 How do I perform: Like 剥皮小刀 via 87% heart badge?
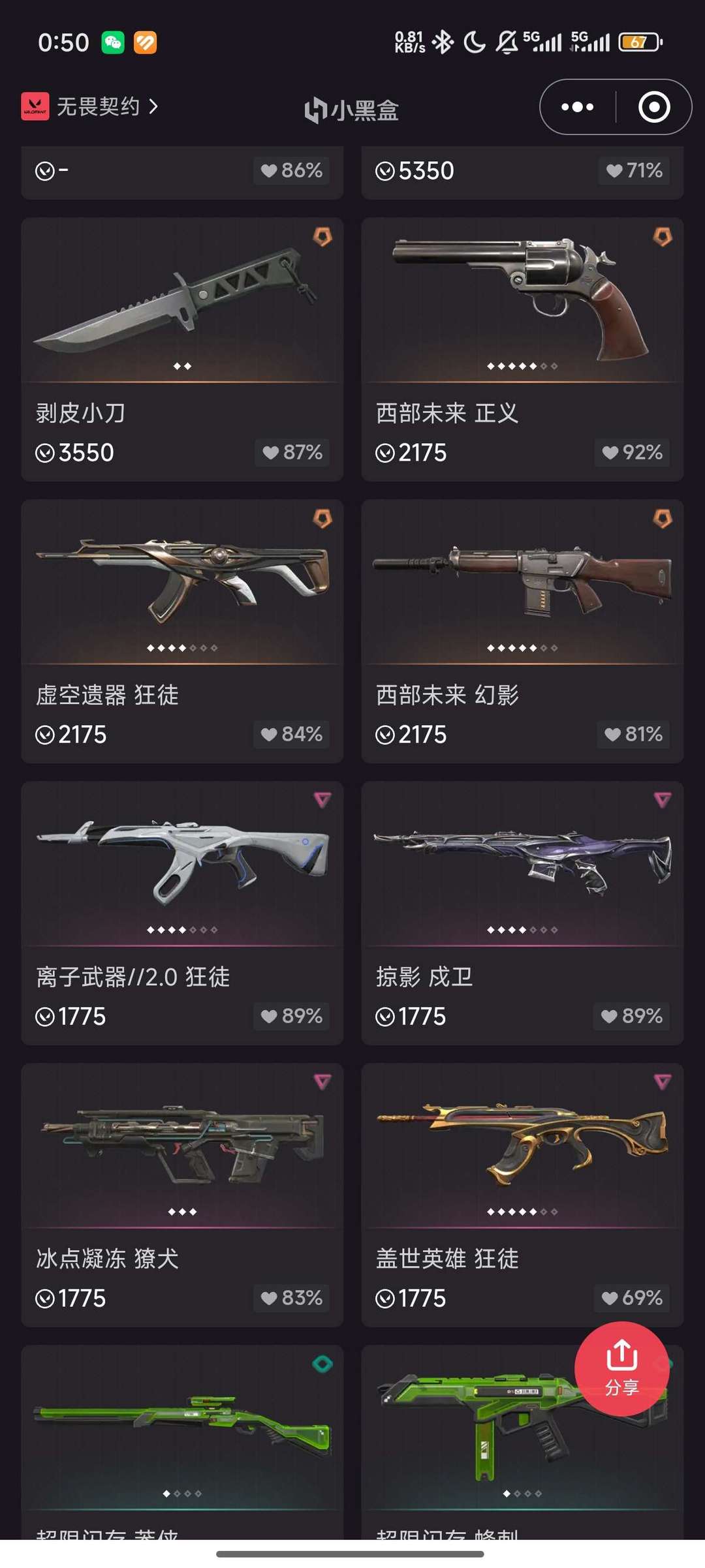[292, 452]
